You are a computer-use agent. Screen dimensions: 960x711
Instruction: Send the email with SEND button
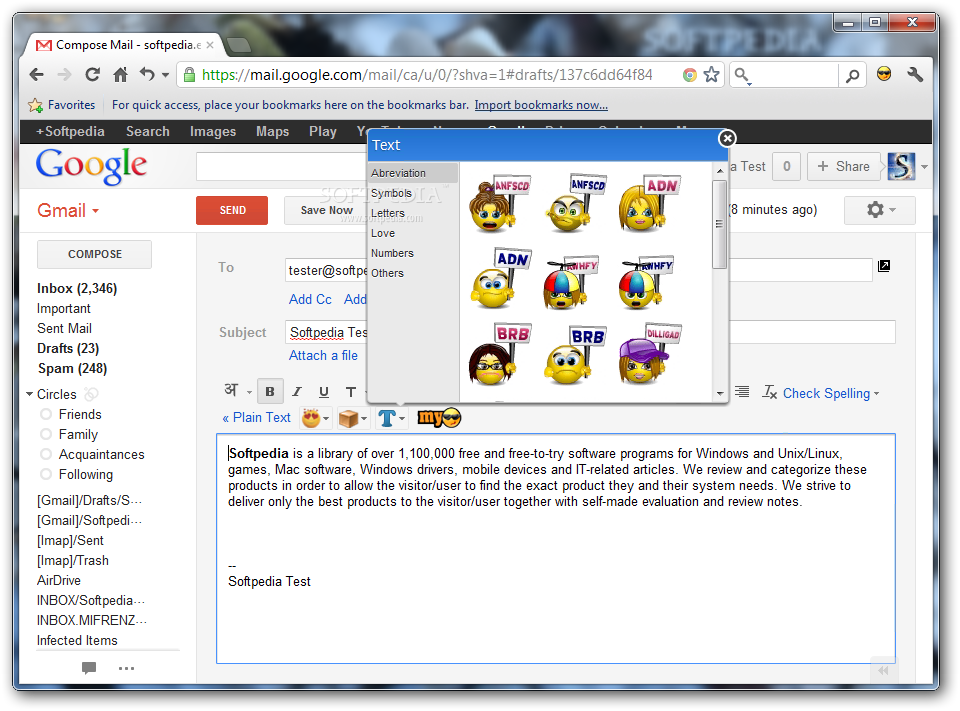coord(232,210)
